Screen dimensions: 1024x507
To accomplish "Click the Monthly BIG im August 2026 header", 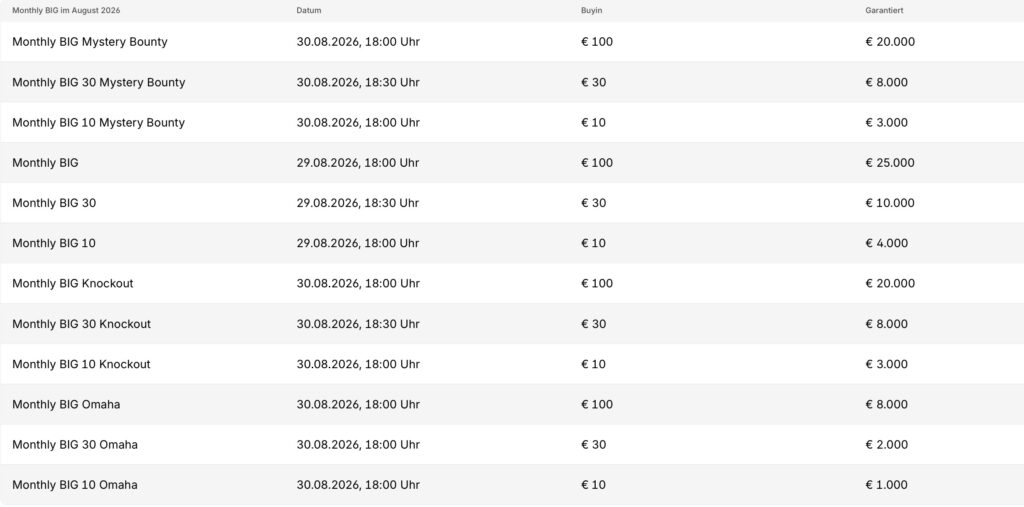I will coord(66,11).
